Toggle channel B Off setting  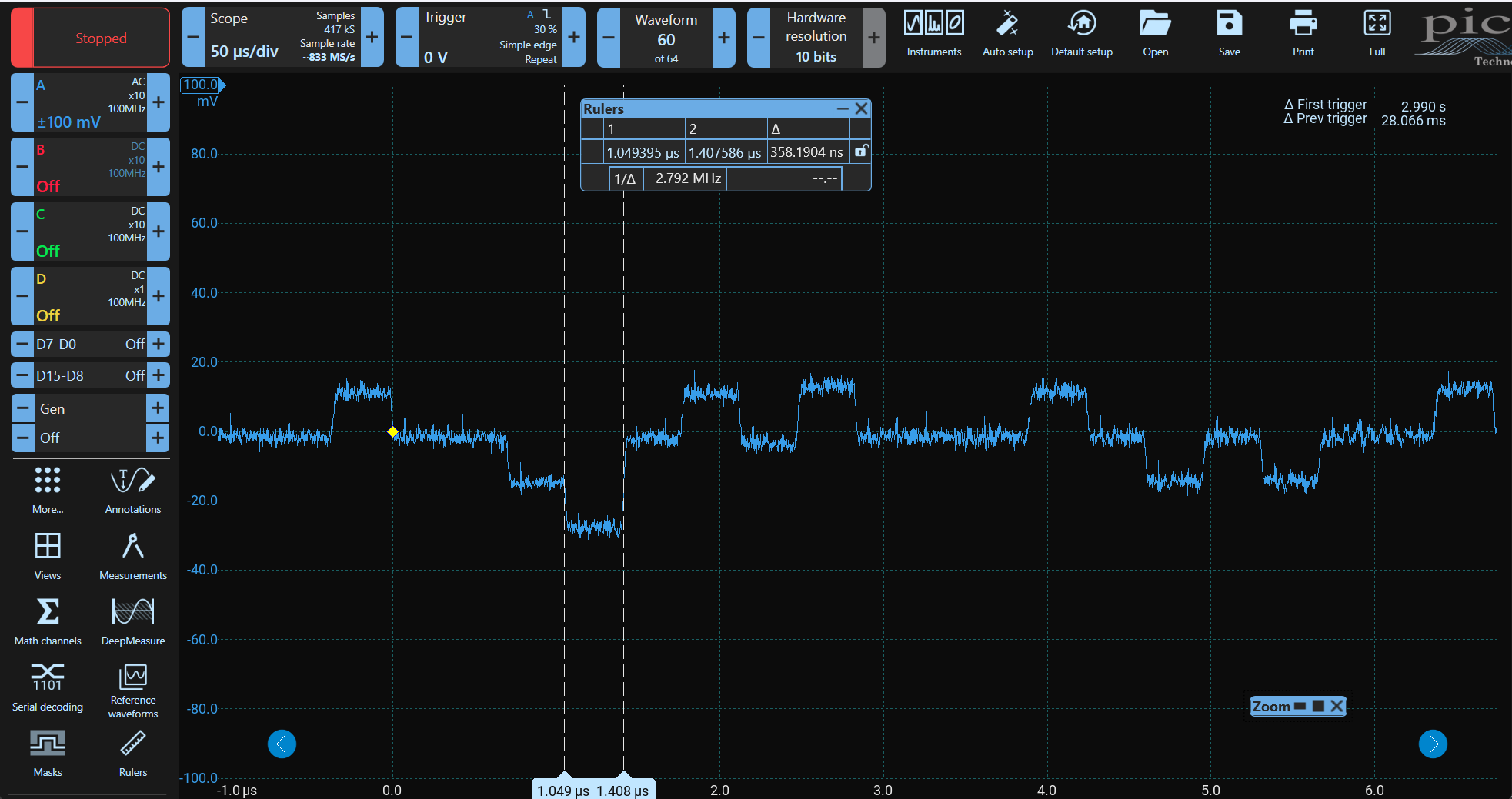click(48, 186)
